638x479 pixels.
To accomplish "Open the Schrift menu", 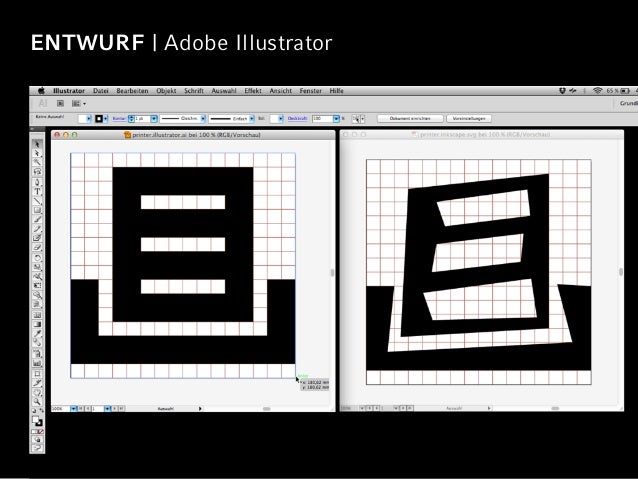I will pyautogui.click(x=194, y=91).
